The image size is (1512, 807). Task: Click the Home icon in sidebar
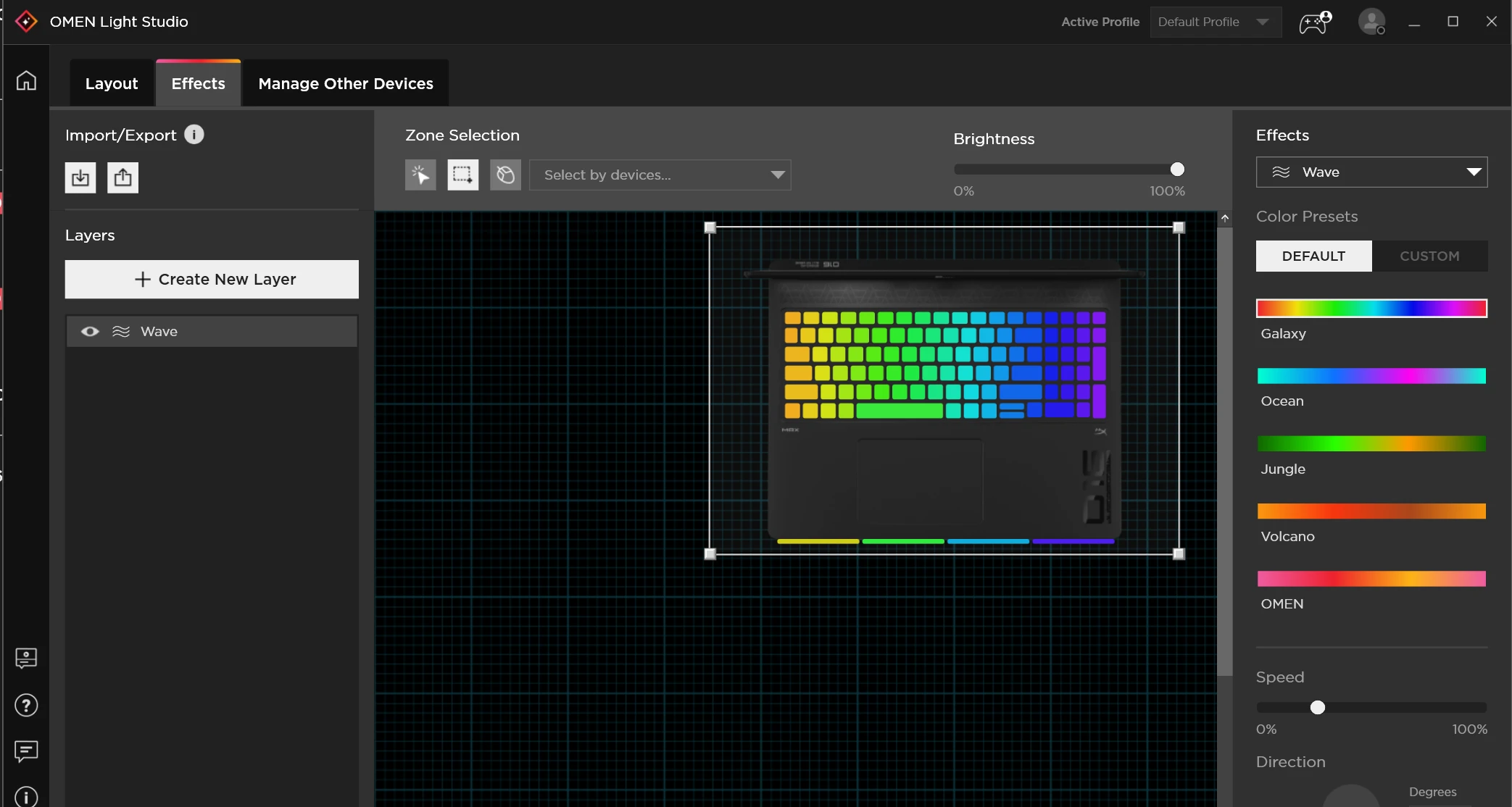pos(26,80)
